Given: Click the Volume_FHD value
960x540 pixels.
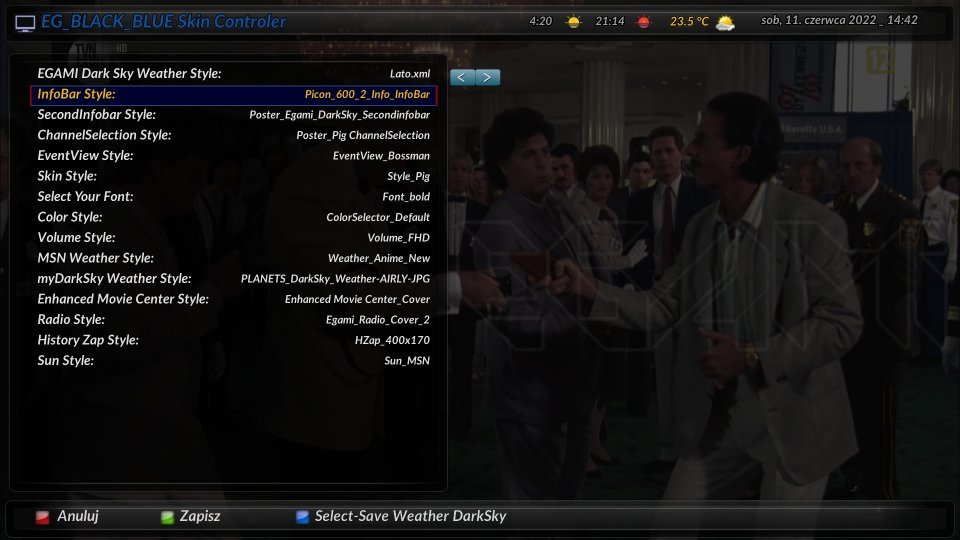Looking at the screenshot, I should pyautogui.click(x=399, y=238).
